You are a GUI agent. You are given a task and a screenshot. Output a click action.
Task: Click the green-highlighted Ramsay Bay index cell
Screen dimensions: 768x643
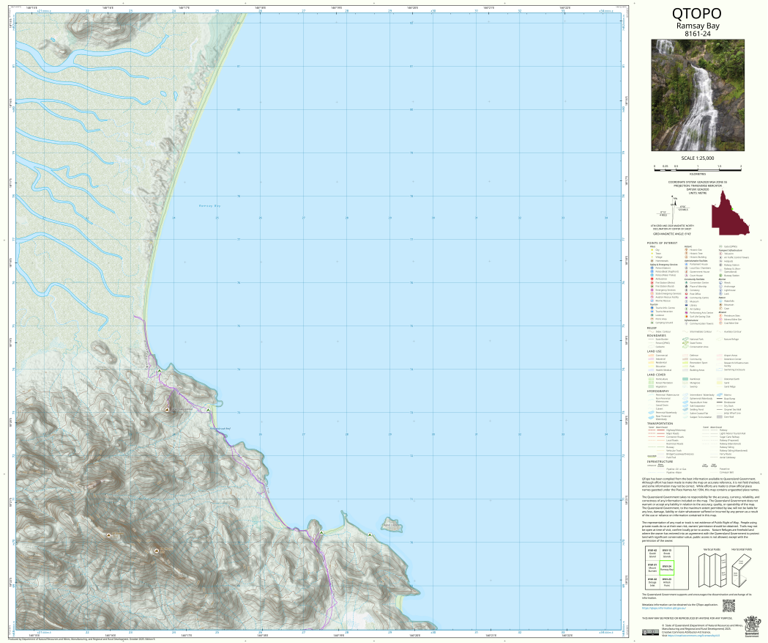(x=667, y=568)
